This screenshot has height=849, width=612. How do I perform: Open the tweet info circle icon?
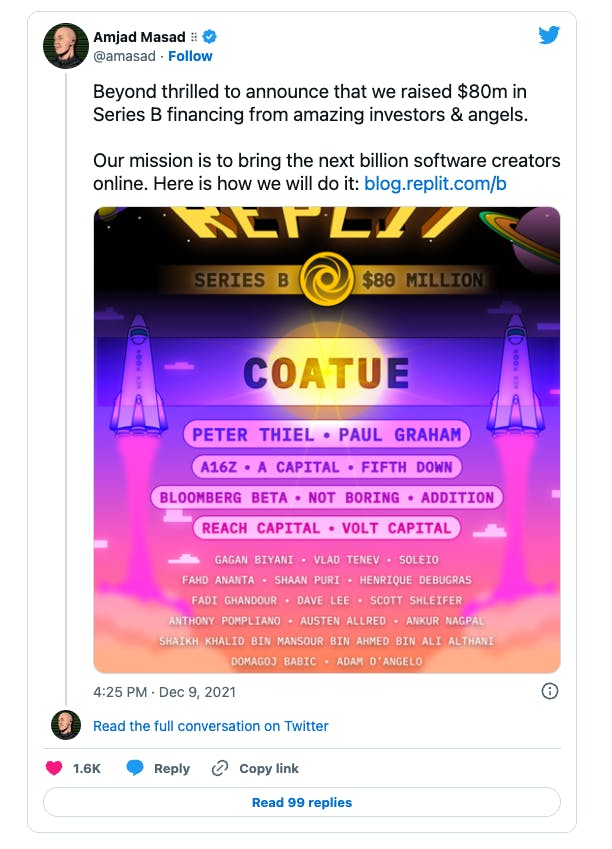point(549,691)
